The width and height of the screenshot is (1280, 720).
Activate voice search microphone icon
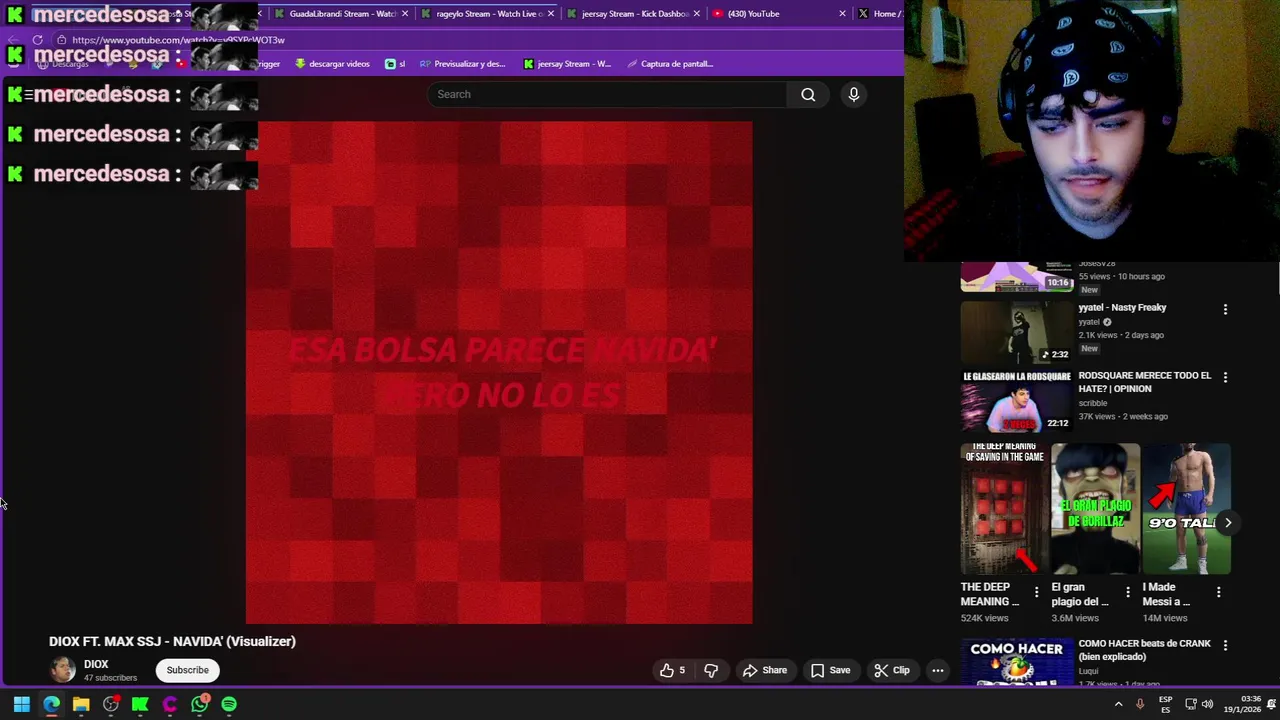(x=853, y=94)
